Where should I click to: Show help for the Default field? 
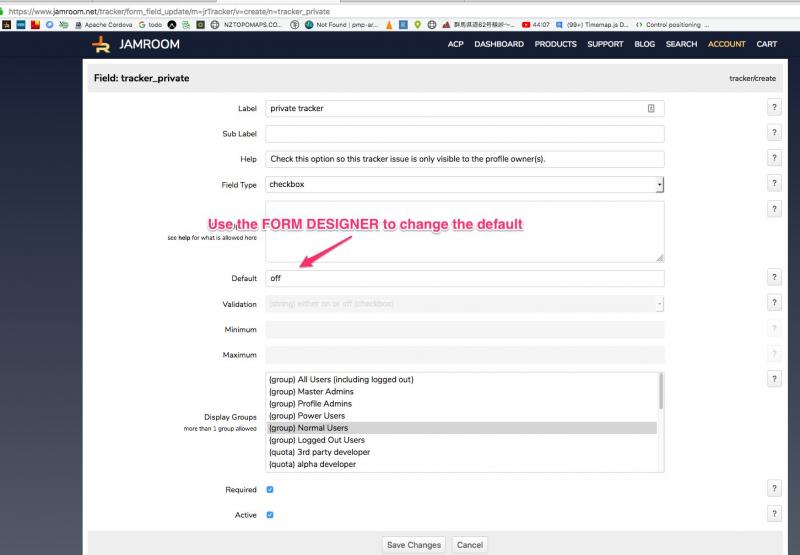774,277
